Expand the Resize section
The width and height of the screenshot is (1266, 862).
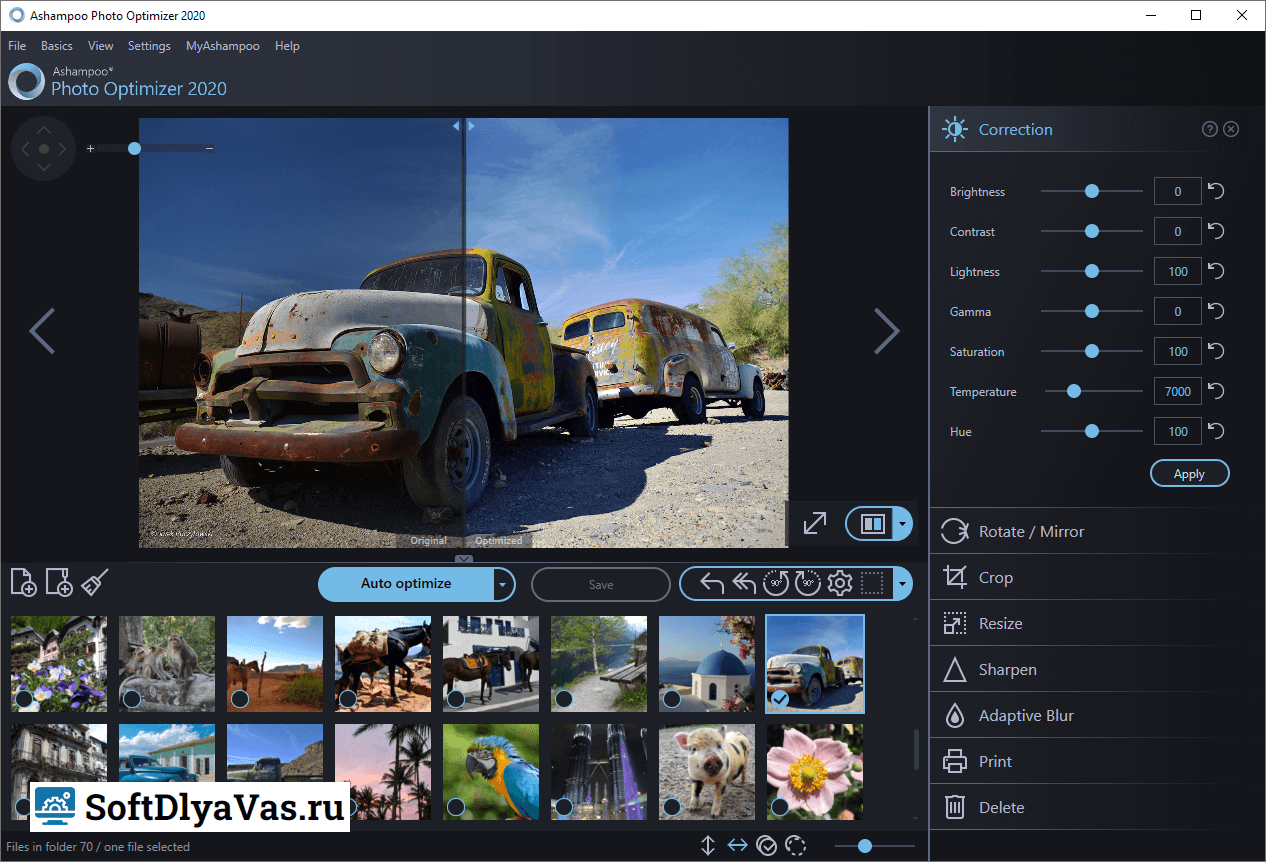[x=1097, y=623]
